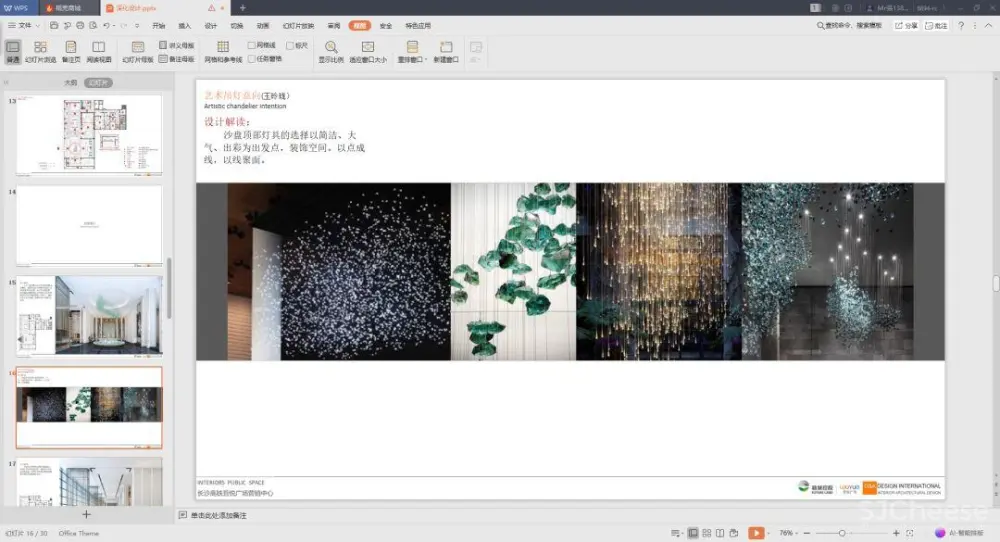Click the Share (分享) button
Screen dimensions: 1000x542
click(905, 25)
